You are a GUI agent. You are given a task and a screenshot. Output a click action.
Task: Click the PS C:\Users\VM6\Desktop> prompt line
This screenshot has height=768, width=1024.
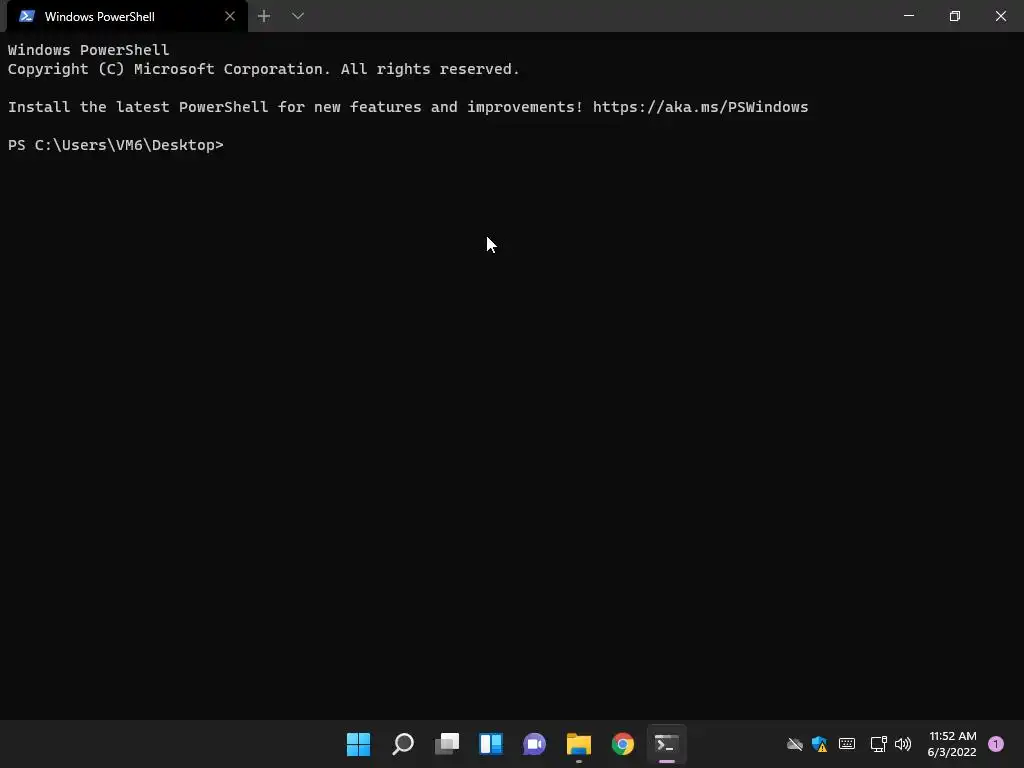(x=116, y=145)
